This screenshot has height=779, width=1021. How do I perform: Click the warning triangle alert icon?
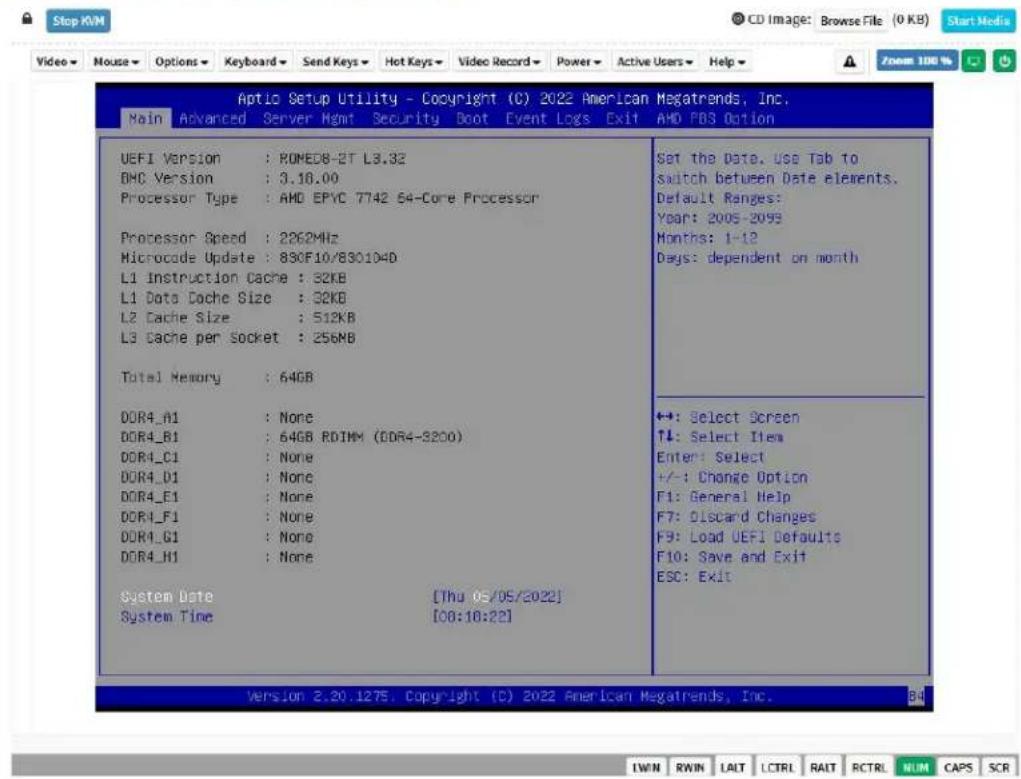coord(850,61)
